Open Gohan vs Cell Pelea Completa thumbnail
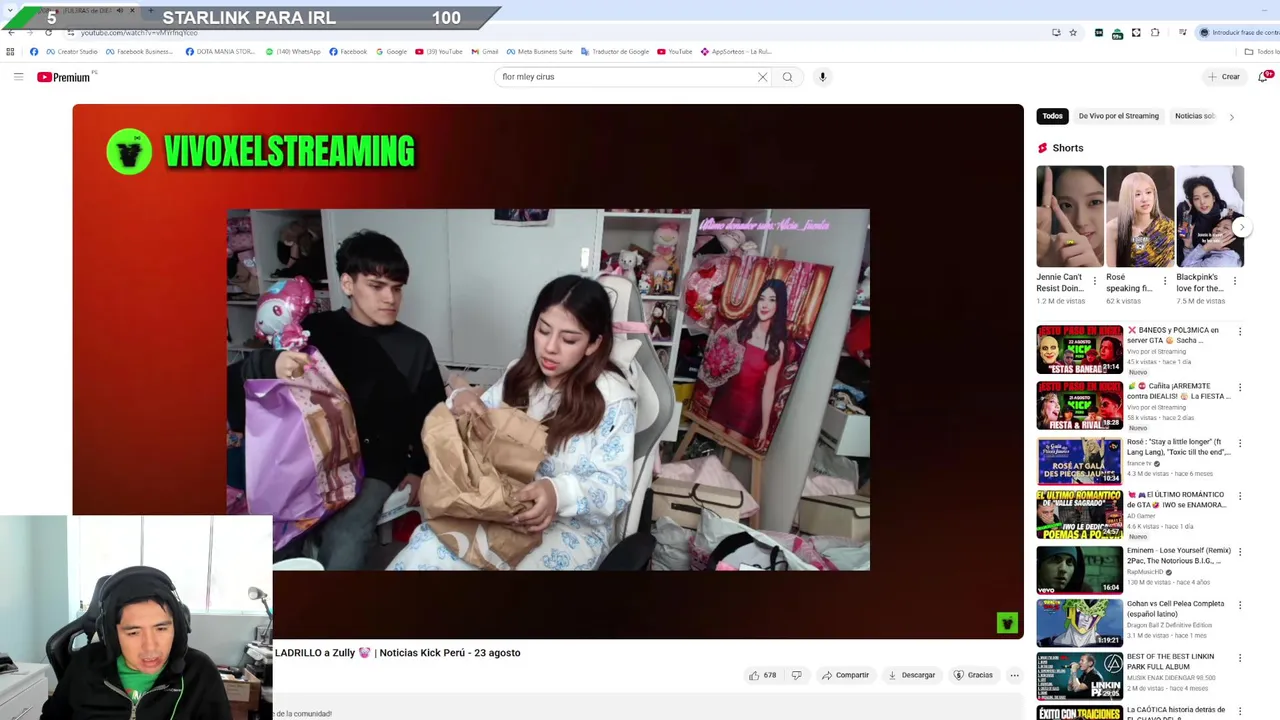1280x720 pixels. coord(1080,623)
